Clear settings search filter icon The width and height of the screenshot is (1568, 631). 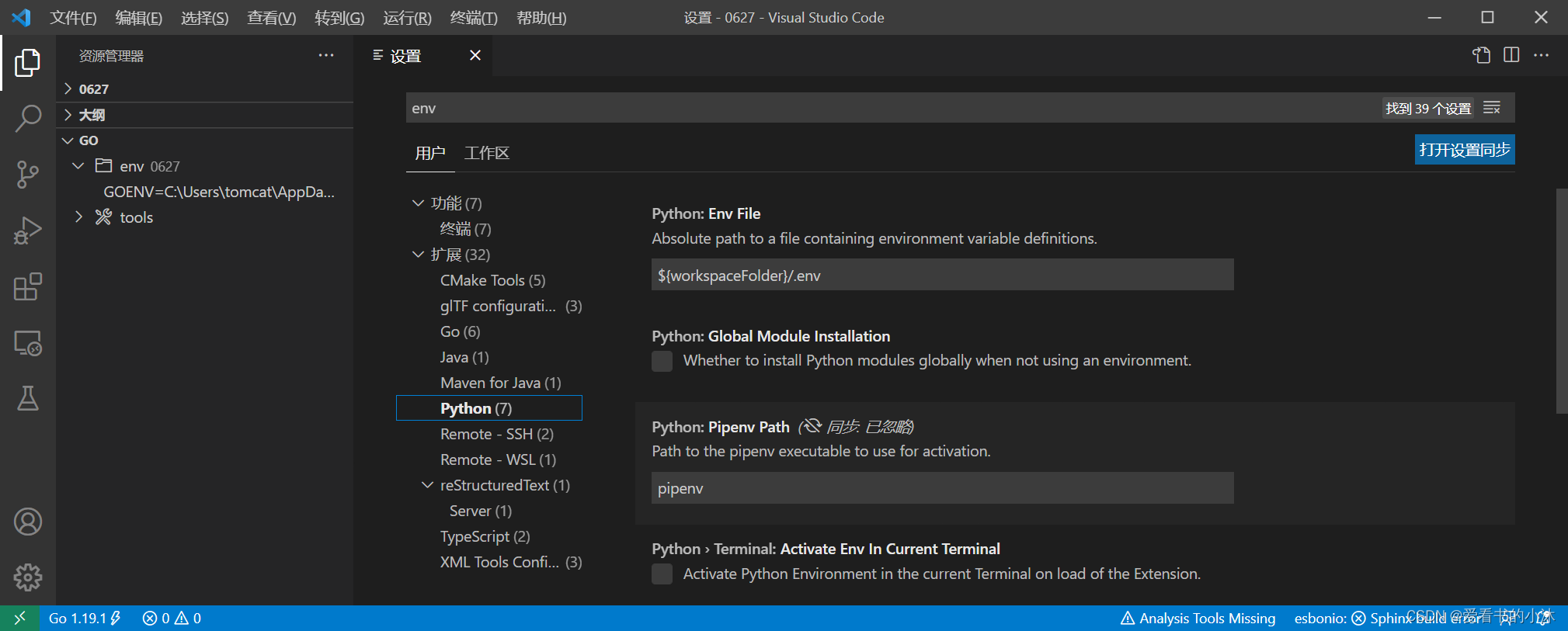pos(1492,108)
